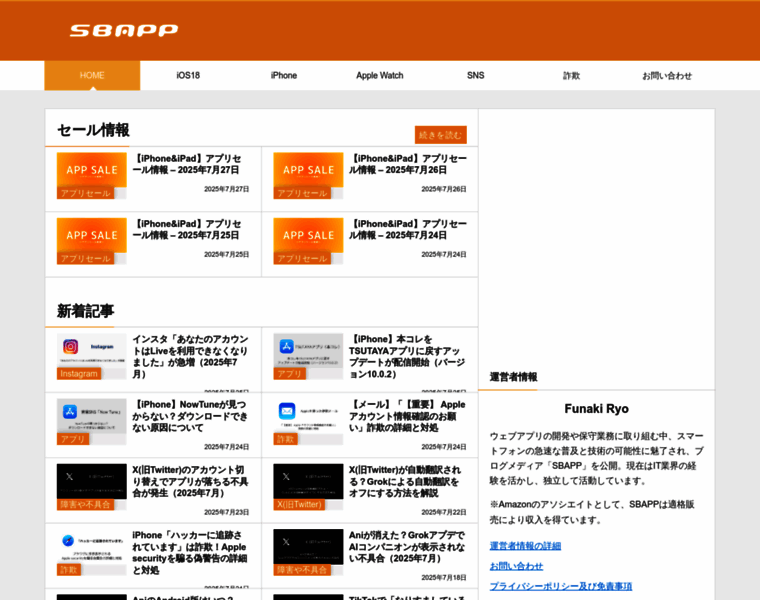Click 障害や不具合 tag on アカウント切り替え article

85,505
